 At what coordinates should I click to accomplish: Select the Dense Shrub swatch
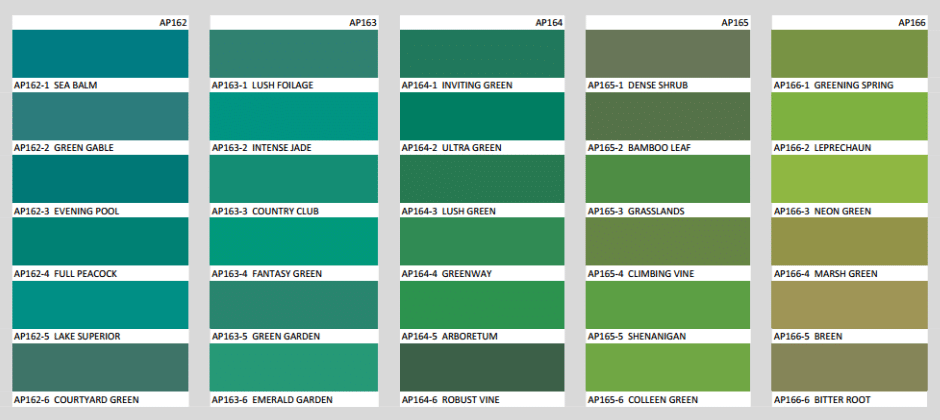pyautogui.click(x=667, y=54)
